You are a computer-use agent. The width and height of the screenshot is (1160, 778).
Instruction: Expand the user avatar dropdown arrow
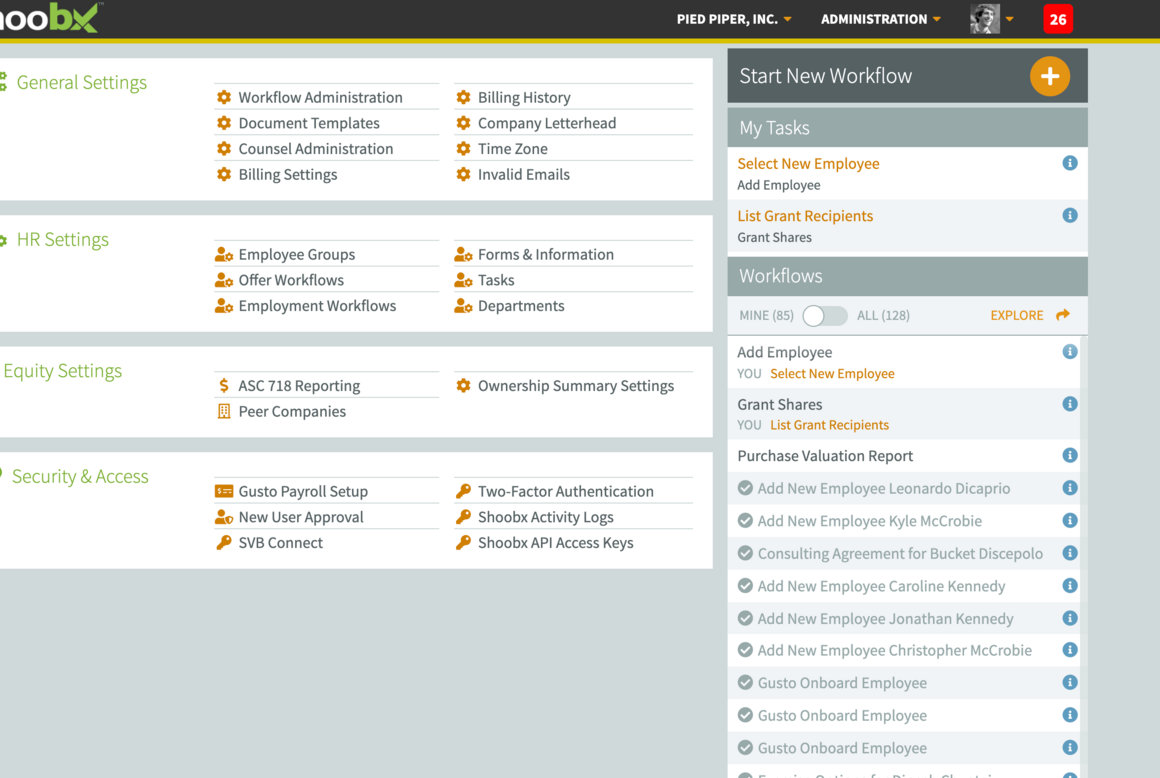pyautogui.click(x=1010, y=19)
